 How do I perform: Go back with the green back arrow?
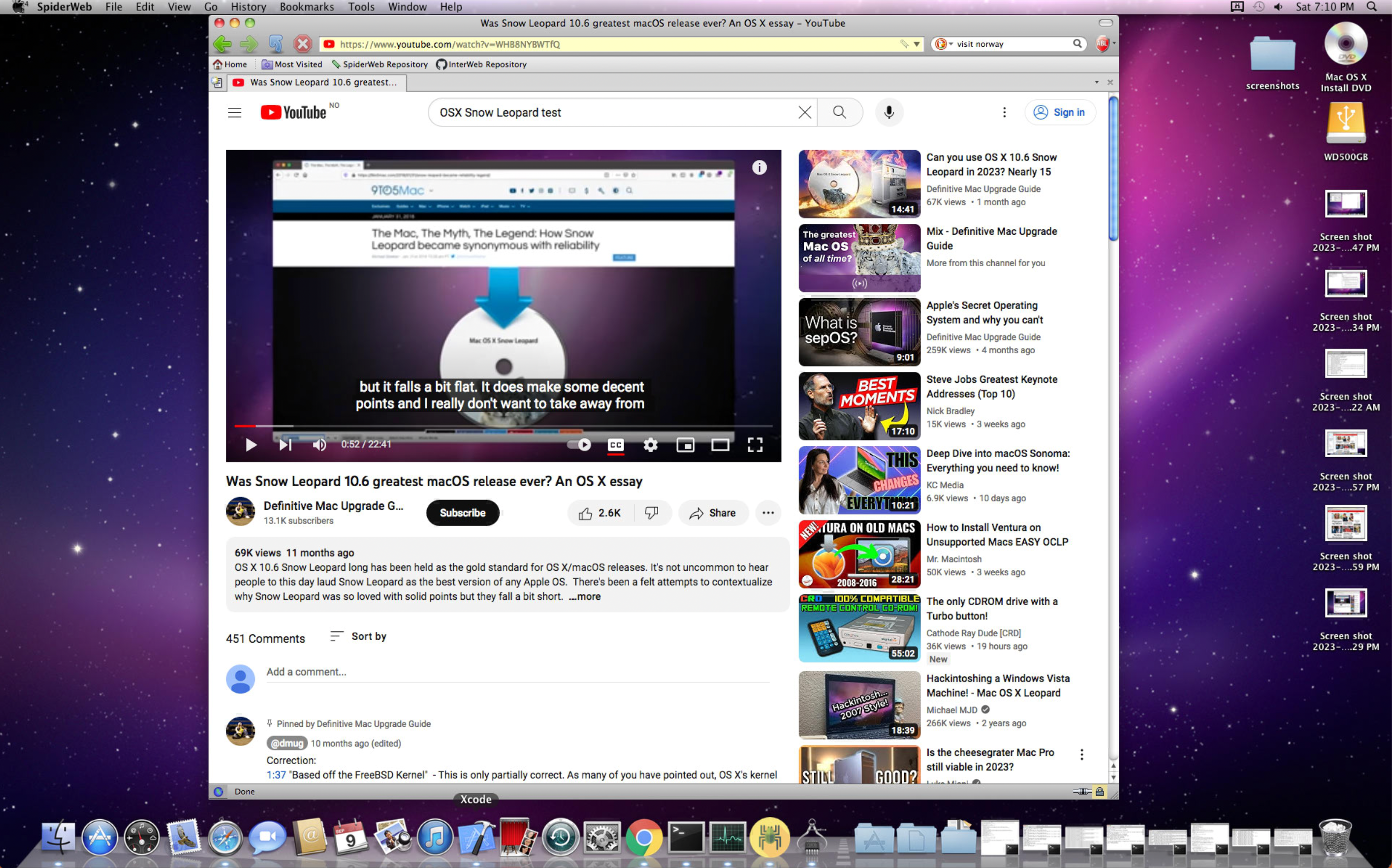pos(222,44)
